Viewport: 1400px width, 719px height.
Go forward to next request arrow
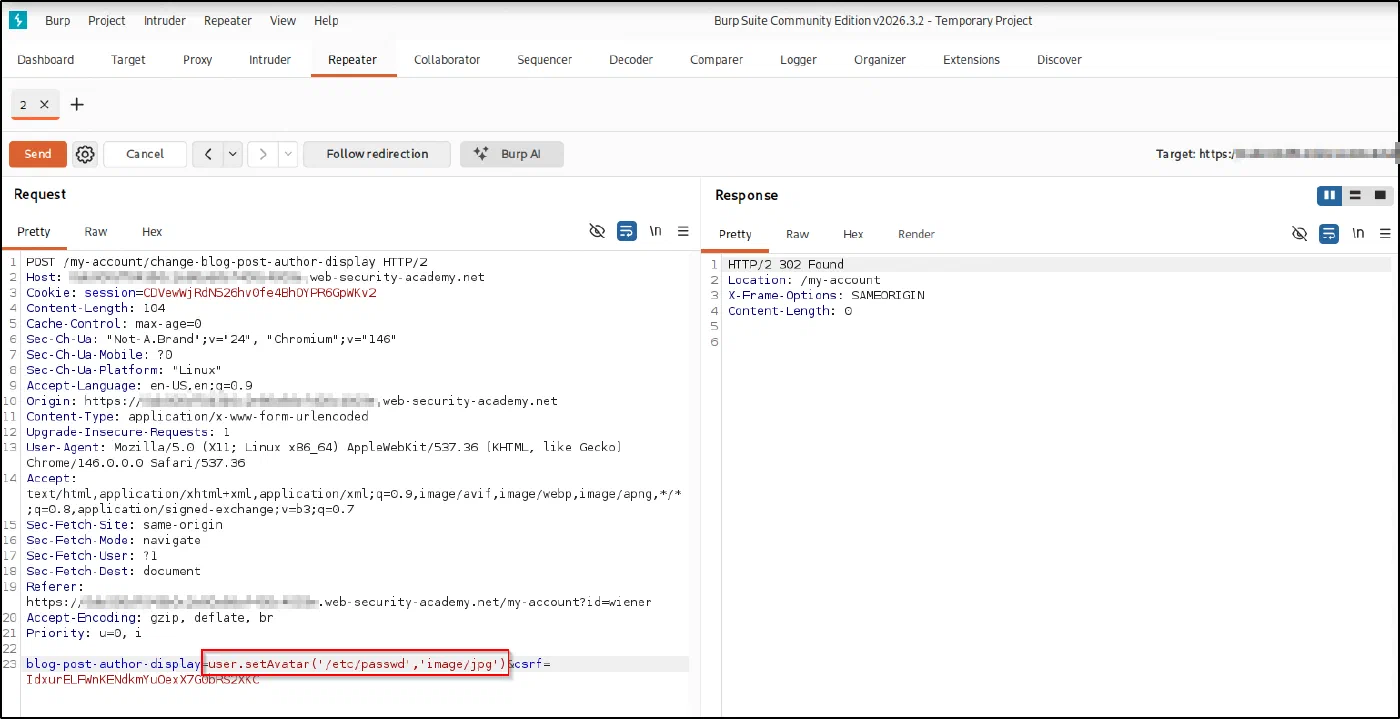(x=262, y=154)
